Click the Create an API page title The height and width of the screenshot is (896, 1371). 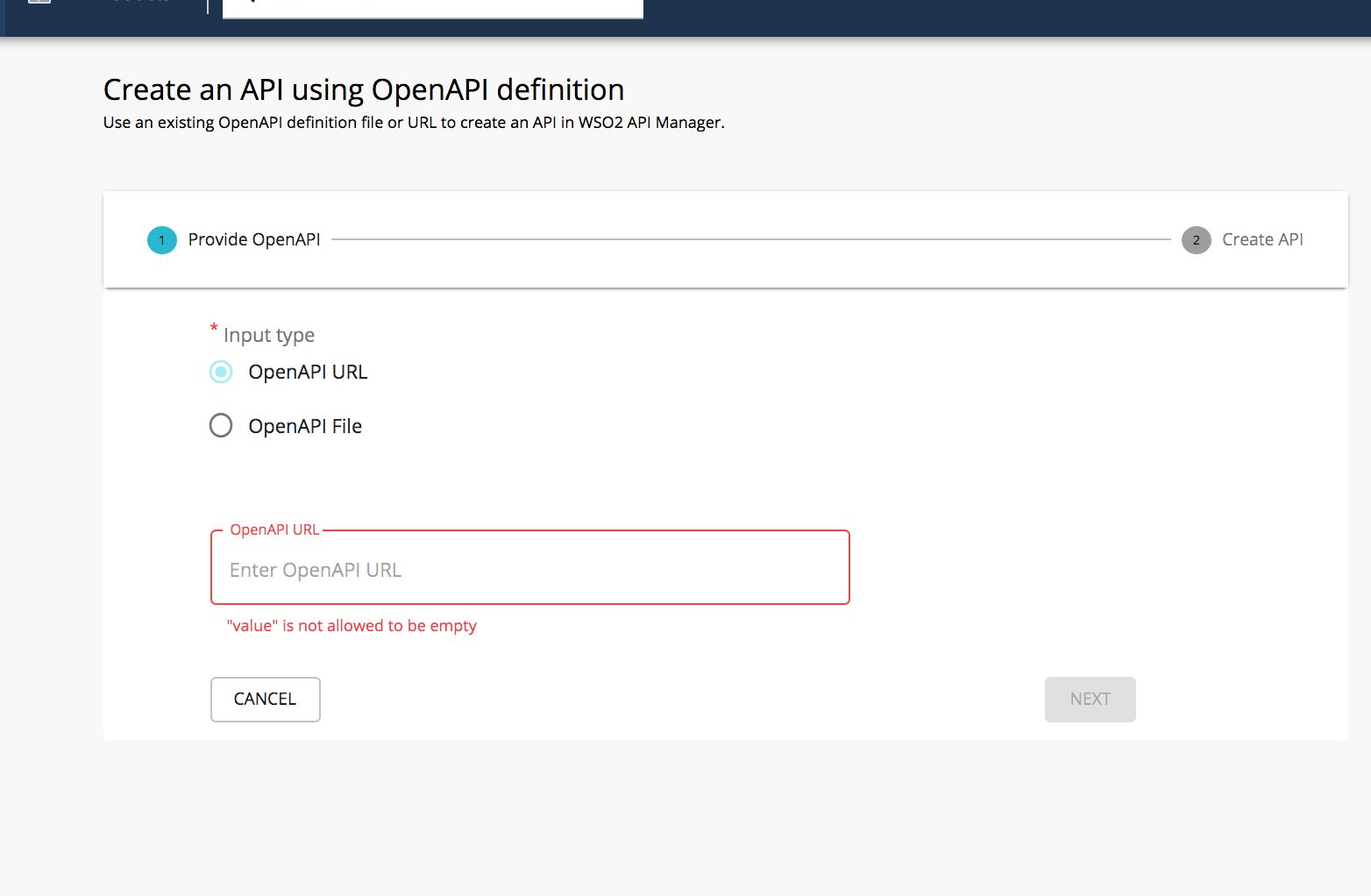tap(364, 89)
